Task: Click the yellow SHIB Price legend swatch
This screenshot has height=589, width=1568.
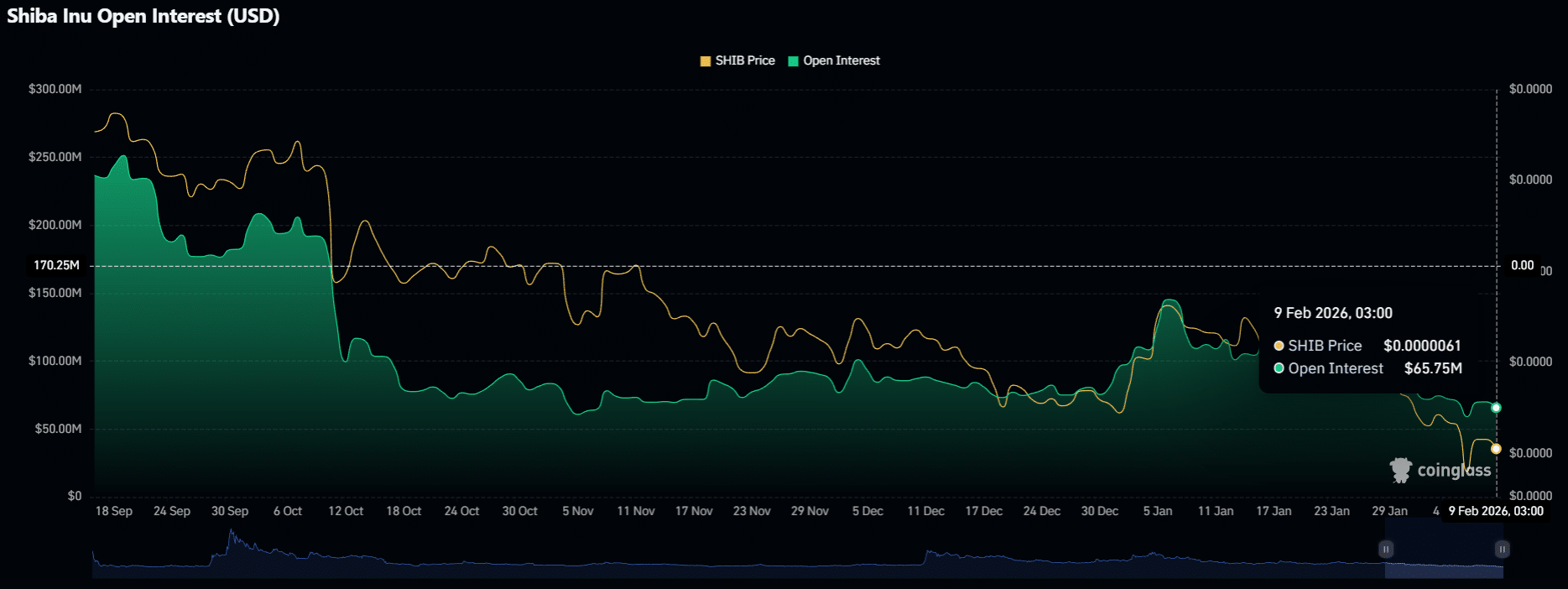Action: pos(706,61)
